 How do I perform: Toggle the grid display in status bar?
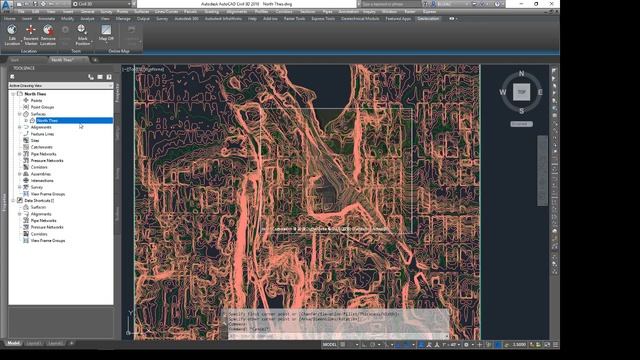tap(343, 344)
